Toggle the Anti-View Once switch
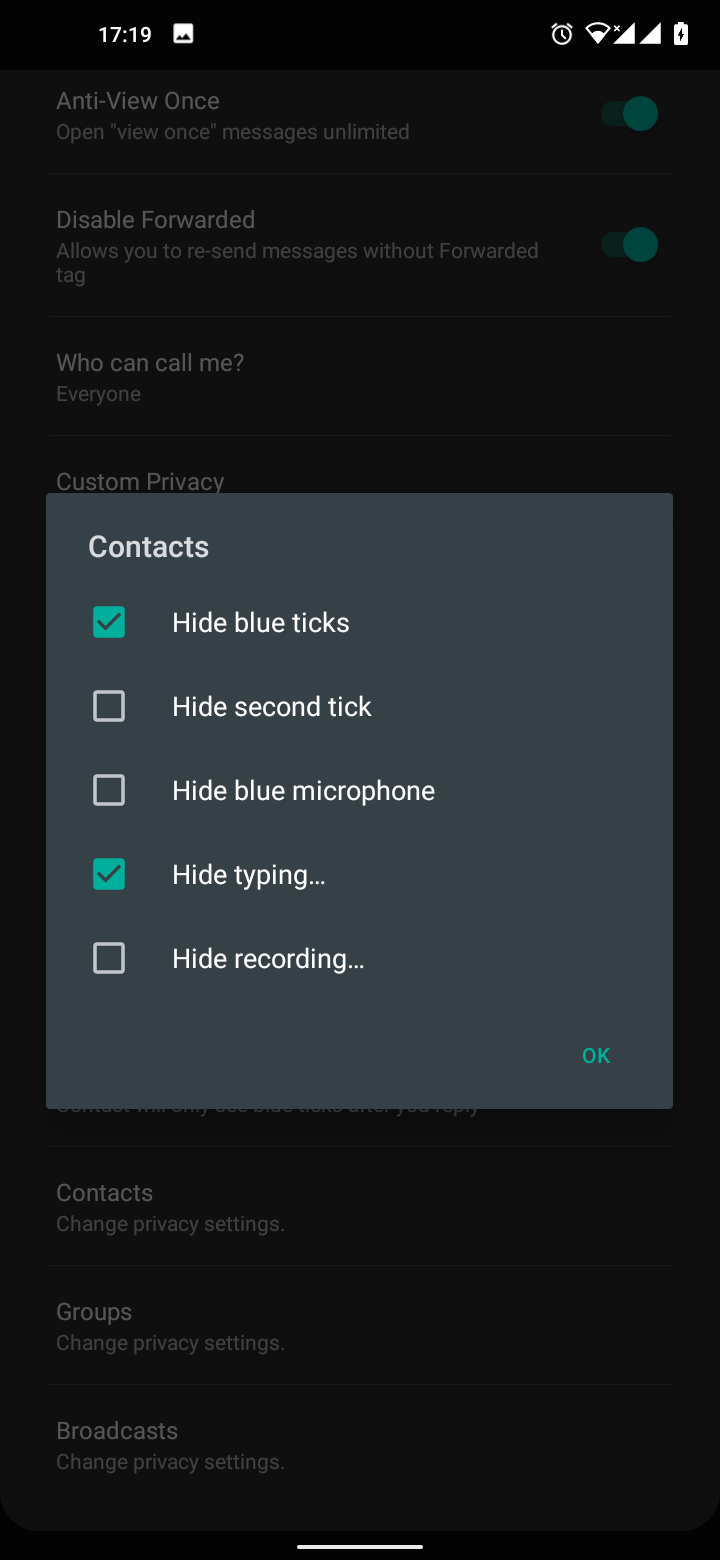The height and width of the screenshot is (1560, 720). click(630, 115)
